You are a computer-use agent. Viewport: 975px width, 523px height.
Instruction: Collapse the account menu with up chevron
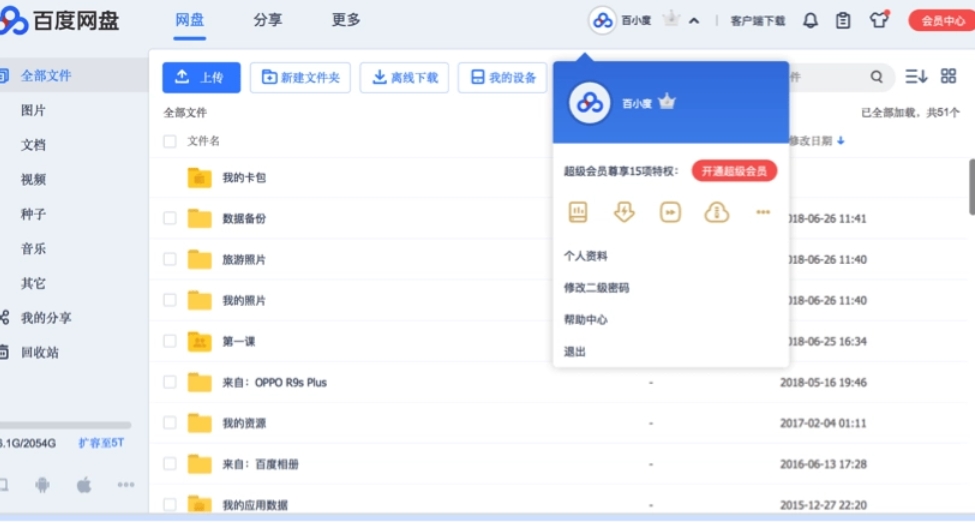694,21
